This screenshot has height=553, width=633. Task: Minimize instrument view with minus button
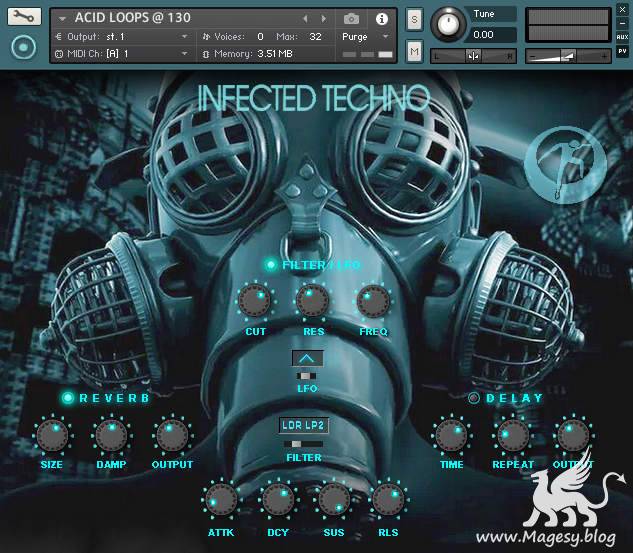click(x=623, y=23)
